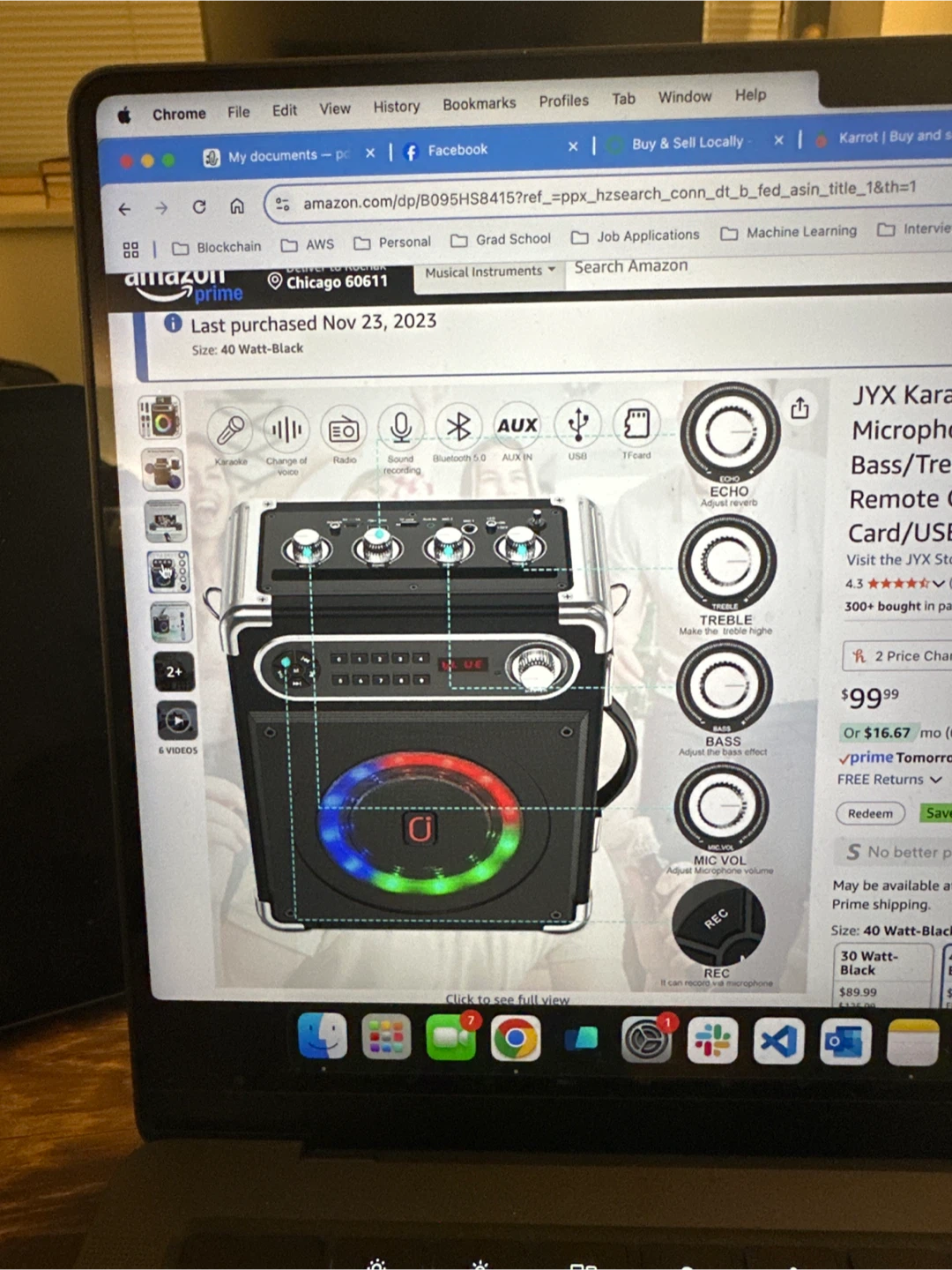Screen dimensions: 952x1270
Task: Open the Edit menu
Action: point(284,110)
